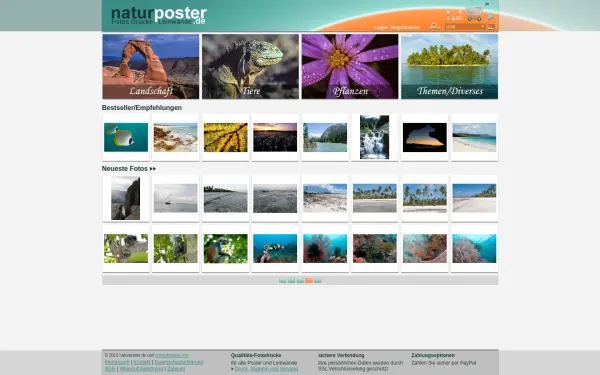Image resolution: width=600 pixels, height=375 pixels.
Task: Open the Druck, Material und Versand link
Action: pos(266,369)
